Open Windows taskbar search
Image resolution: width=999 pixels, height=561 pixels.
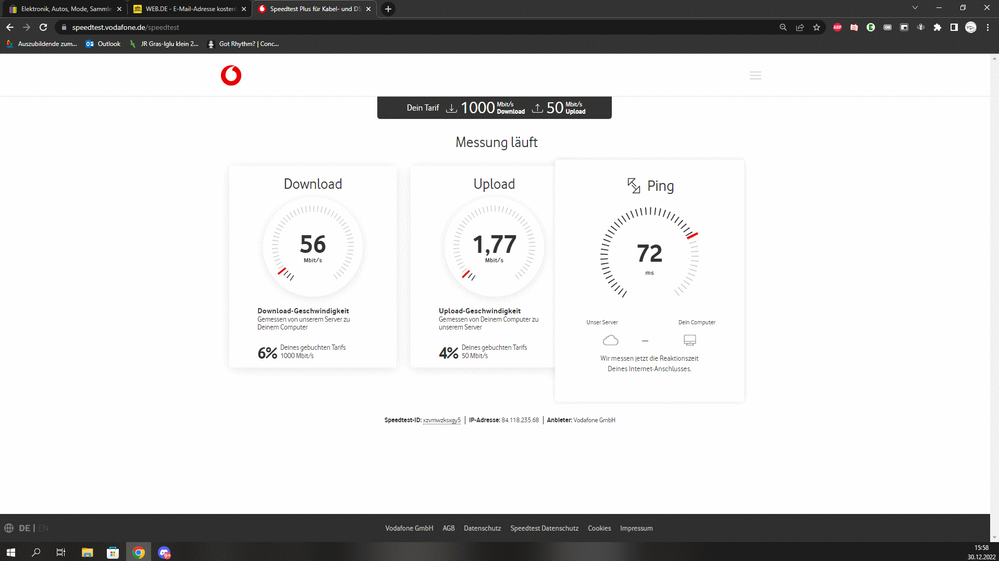click(x=36, y=552)
